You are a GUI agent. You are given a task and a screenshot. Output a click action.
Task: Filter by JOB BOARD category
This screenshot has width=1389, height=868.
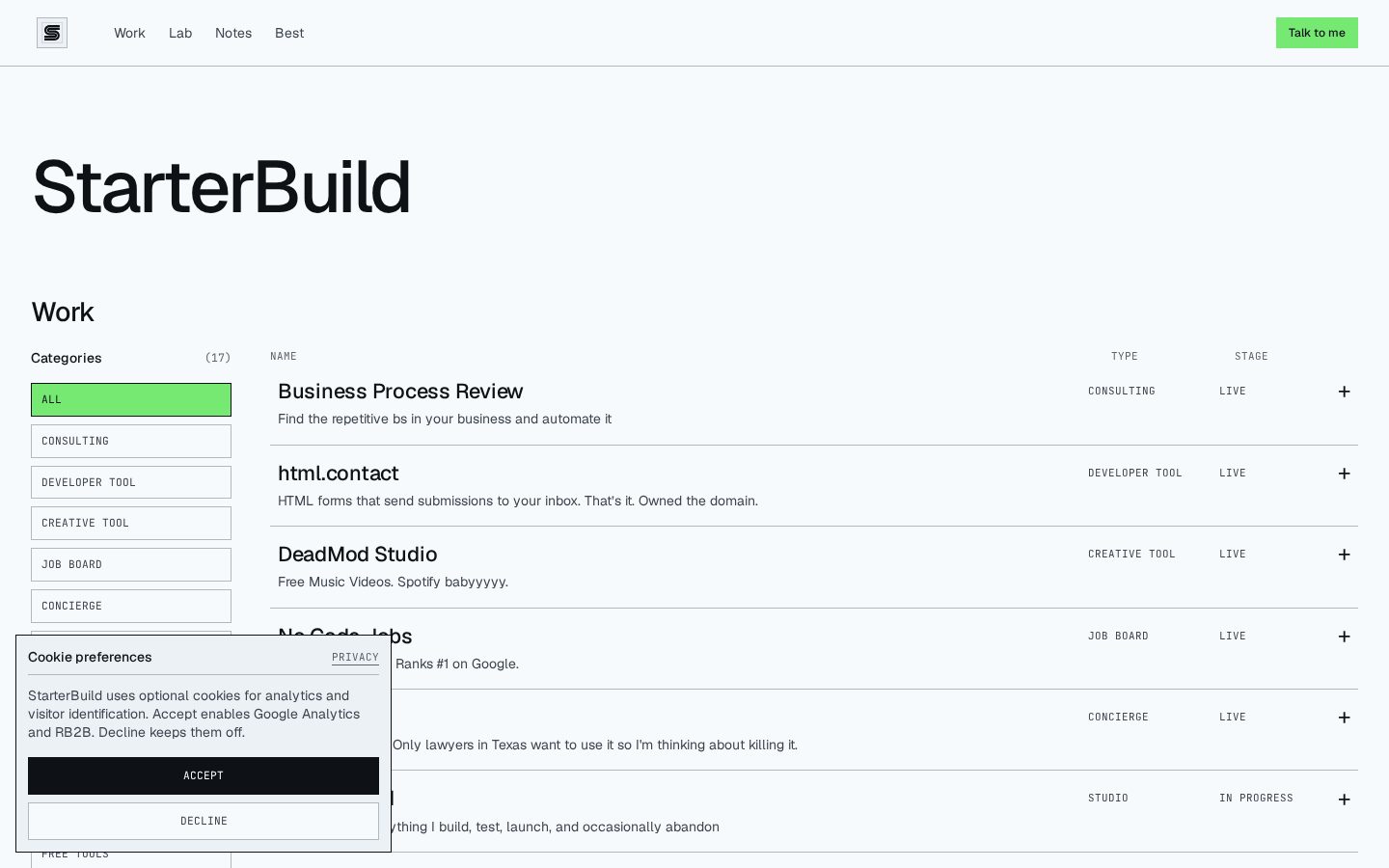pyautogui.click(x=131, y=564)
